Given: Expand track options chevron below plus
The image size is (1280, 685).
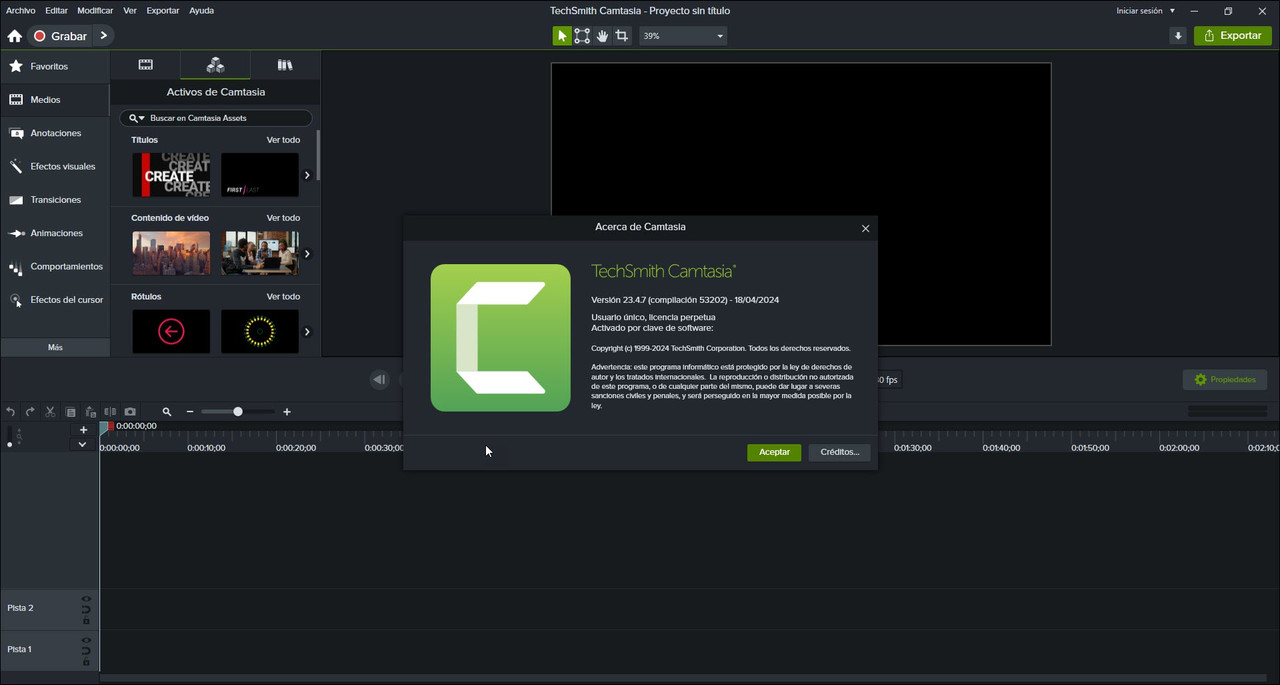Looking at the screenshot, I should coord(83,444).
